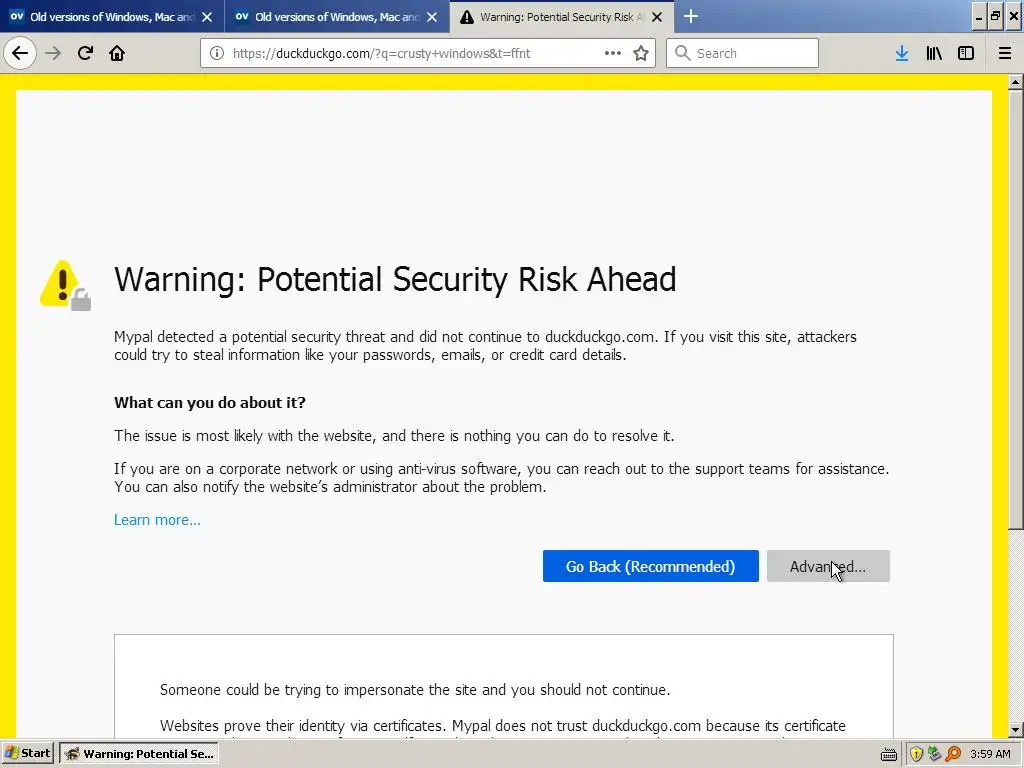Viewport: 1024px width, 768px height.
Task: Click the Advanced... button
Action: pyautogui.click(x=828, y=566)
